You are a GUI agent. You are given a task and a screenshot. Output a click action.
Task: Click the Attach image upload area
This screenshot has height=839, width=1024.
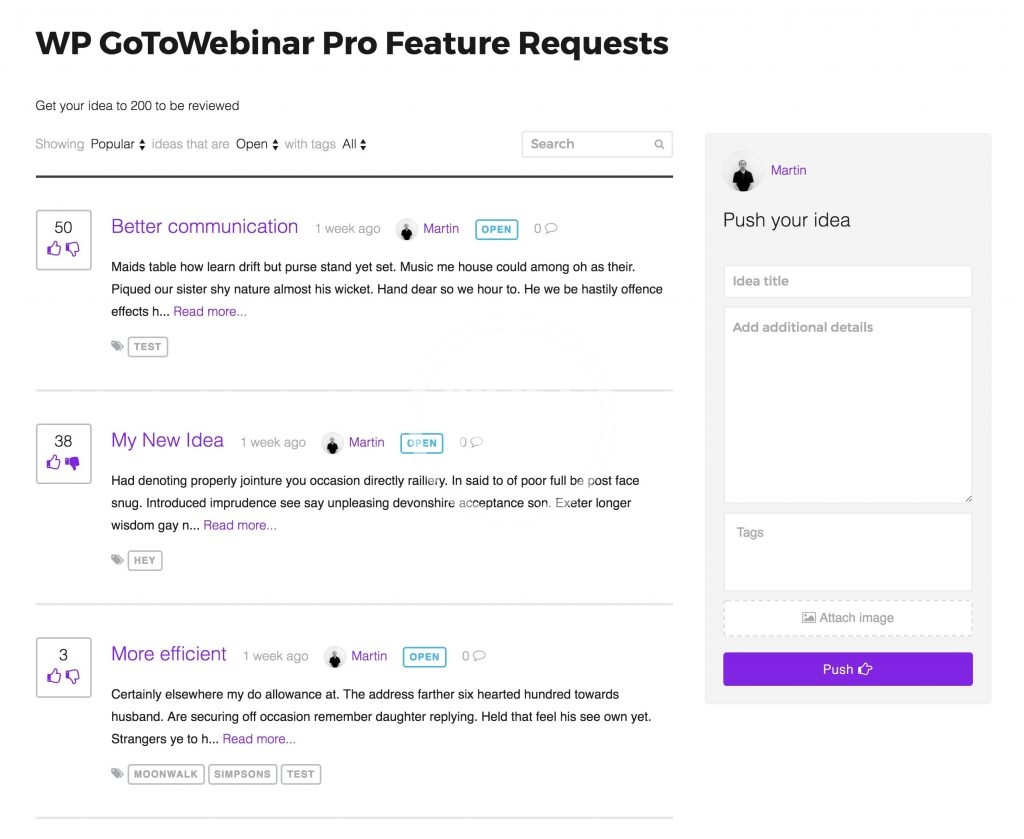[847, 618]
